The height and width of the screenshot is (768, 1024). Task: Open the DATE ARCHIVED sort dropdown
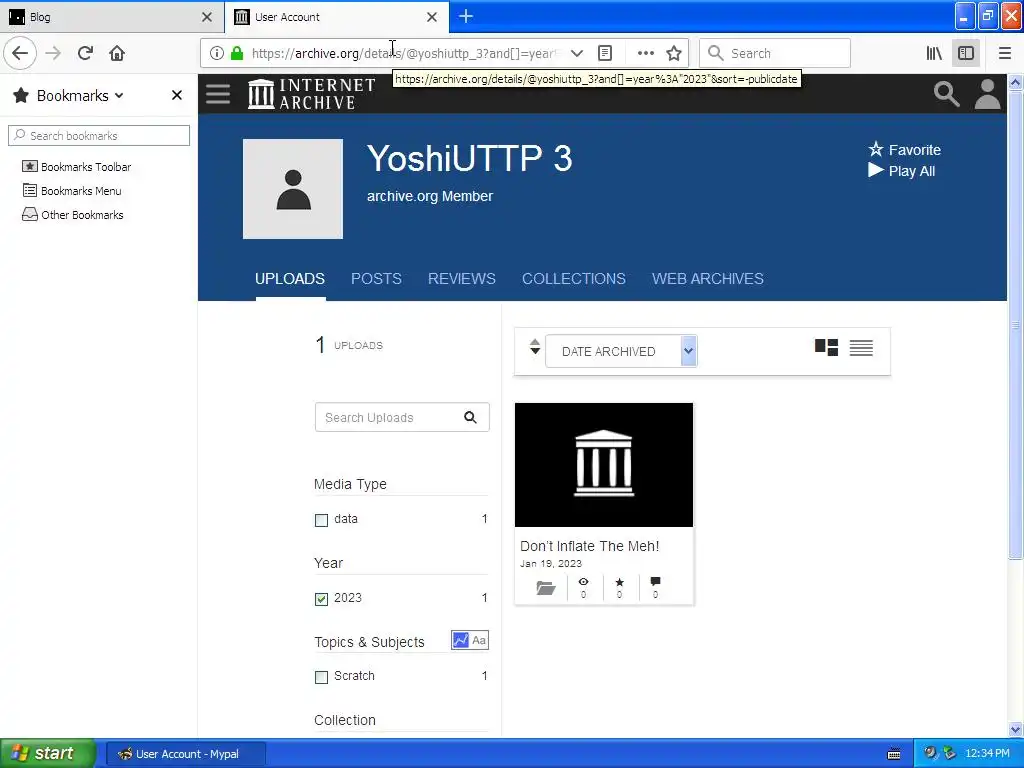pos(621,351)
